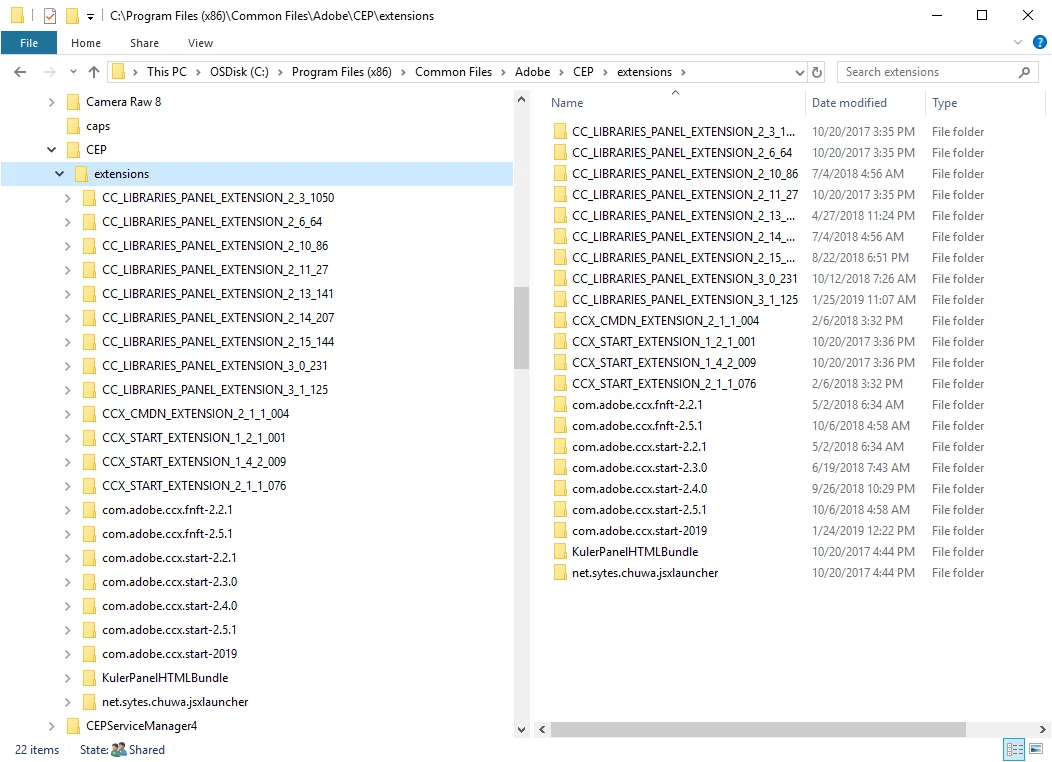Click the folder icon of Camera Raw 8 in the tree
Screen dimensions: 1052x762
74,102
